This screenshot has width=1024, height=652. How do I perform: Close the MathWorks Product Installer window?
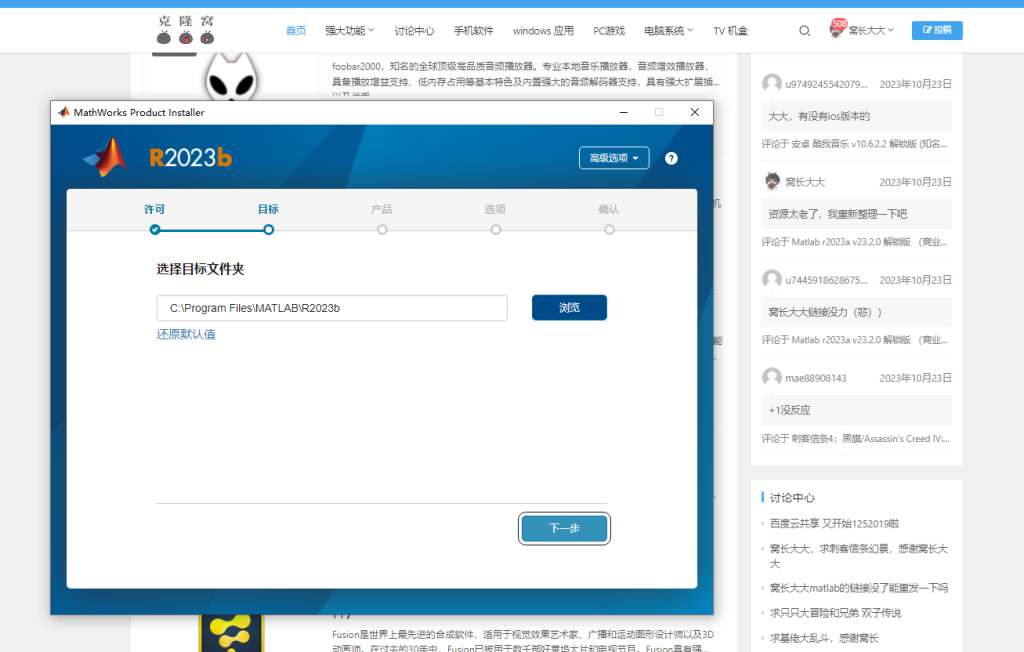click(x=695, y=112)
